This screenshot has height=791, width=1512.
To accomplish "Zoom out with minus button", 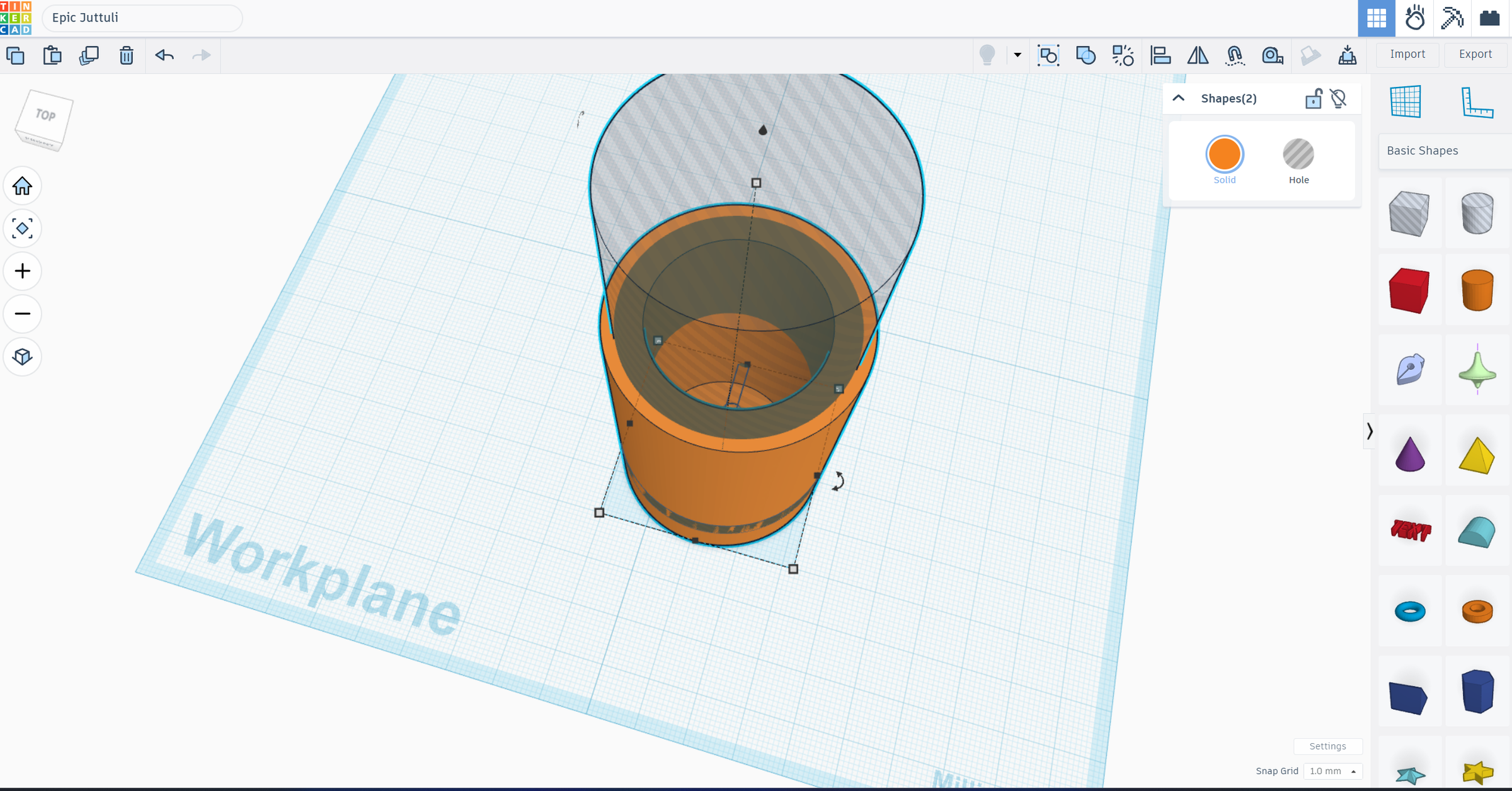I will tap(23, 314).
